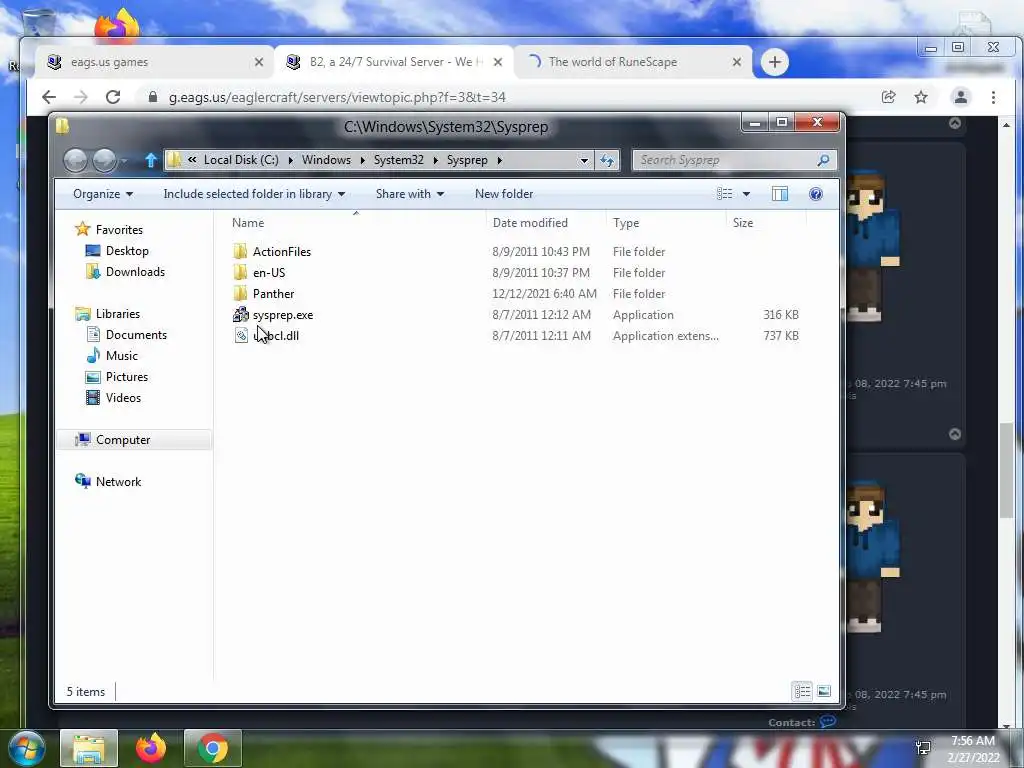The width and height of the screenshot is (1024, 768).
Task: Click the blue Up arrow in Explorer
Action: [150, 160]
